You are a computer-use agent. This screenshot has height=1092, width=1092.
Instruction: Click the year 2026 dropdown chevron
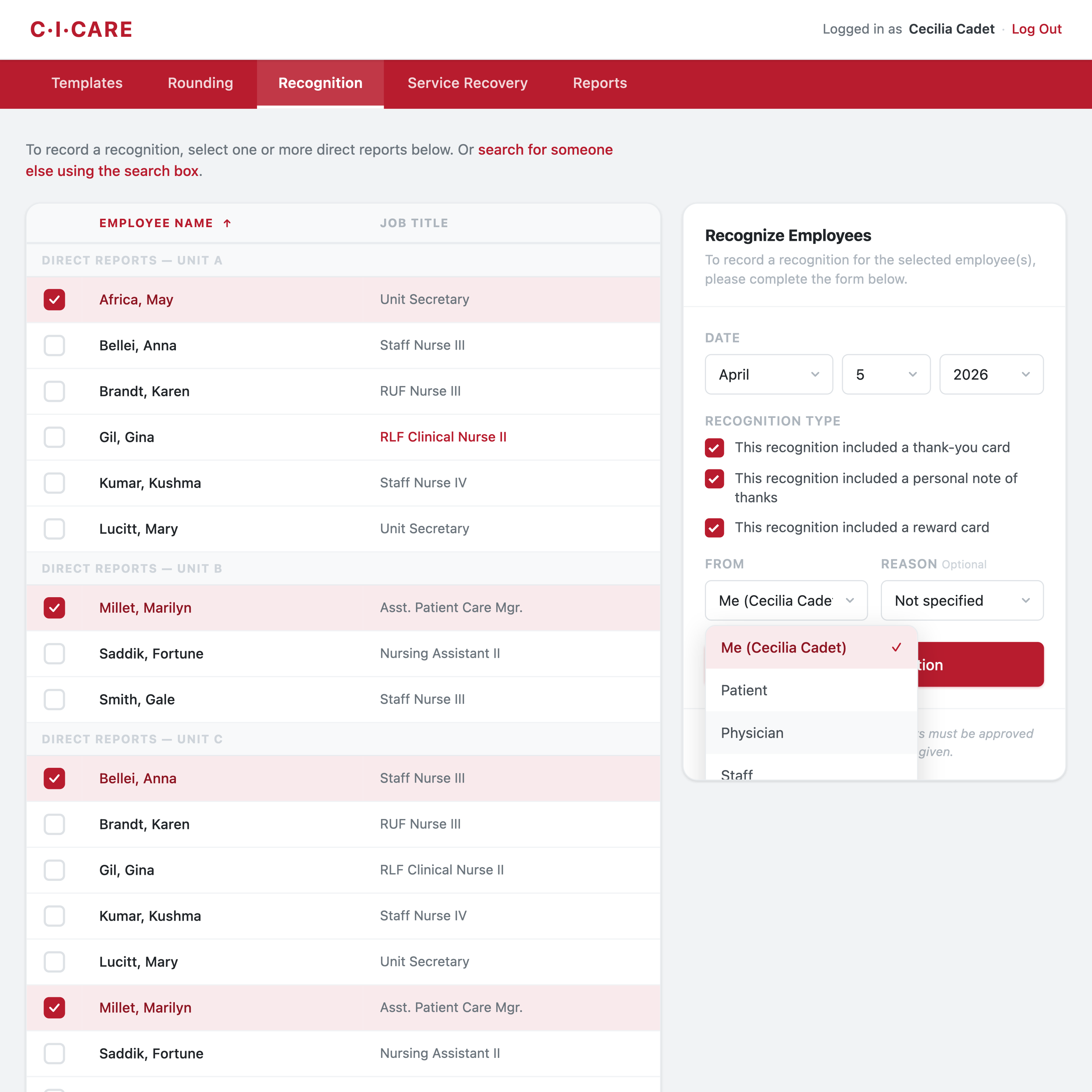(x=1025, y=374)
